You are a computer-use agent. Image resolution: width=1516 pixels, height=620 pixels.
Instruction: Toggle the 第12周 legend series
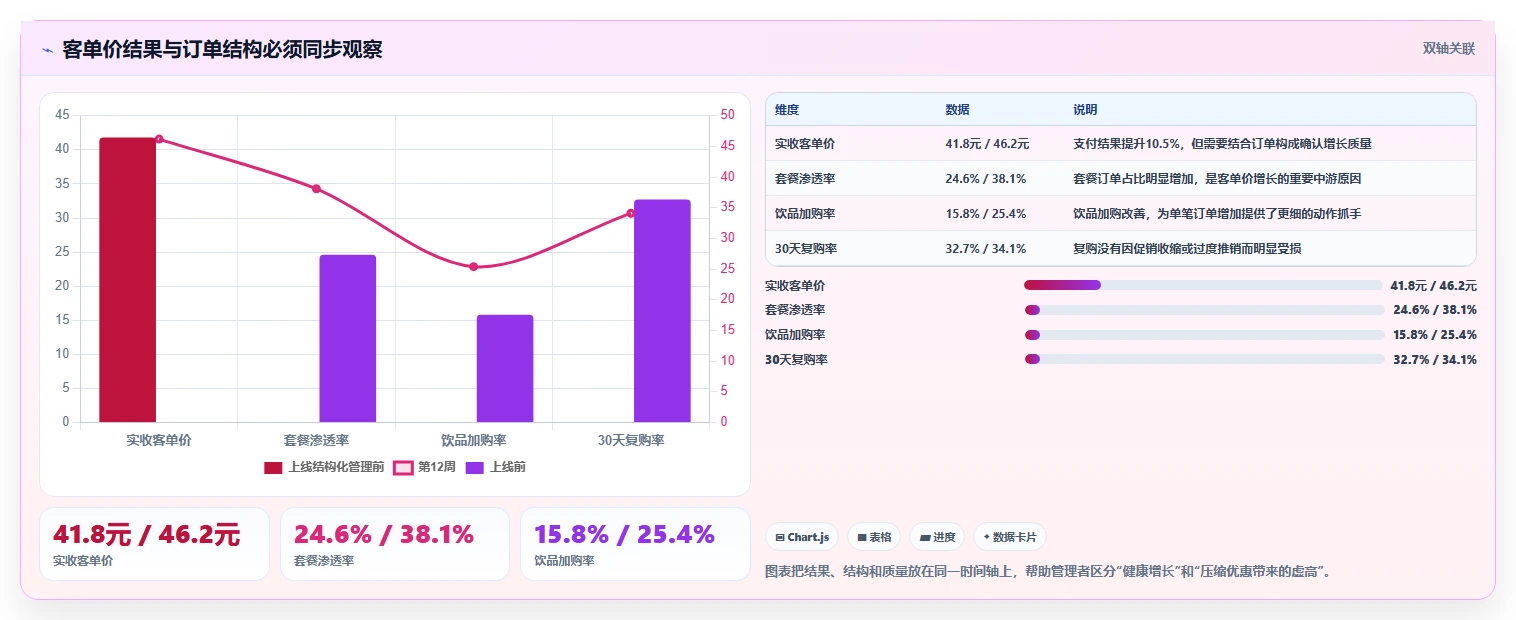[x=424, y=467]
